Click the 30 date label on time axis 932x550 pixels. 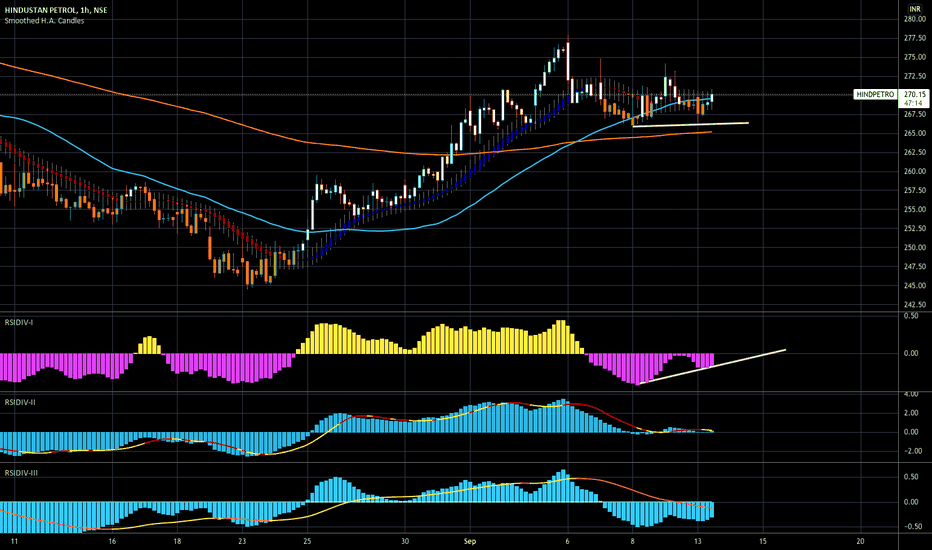pos(405,541)
